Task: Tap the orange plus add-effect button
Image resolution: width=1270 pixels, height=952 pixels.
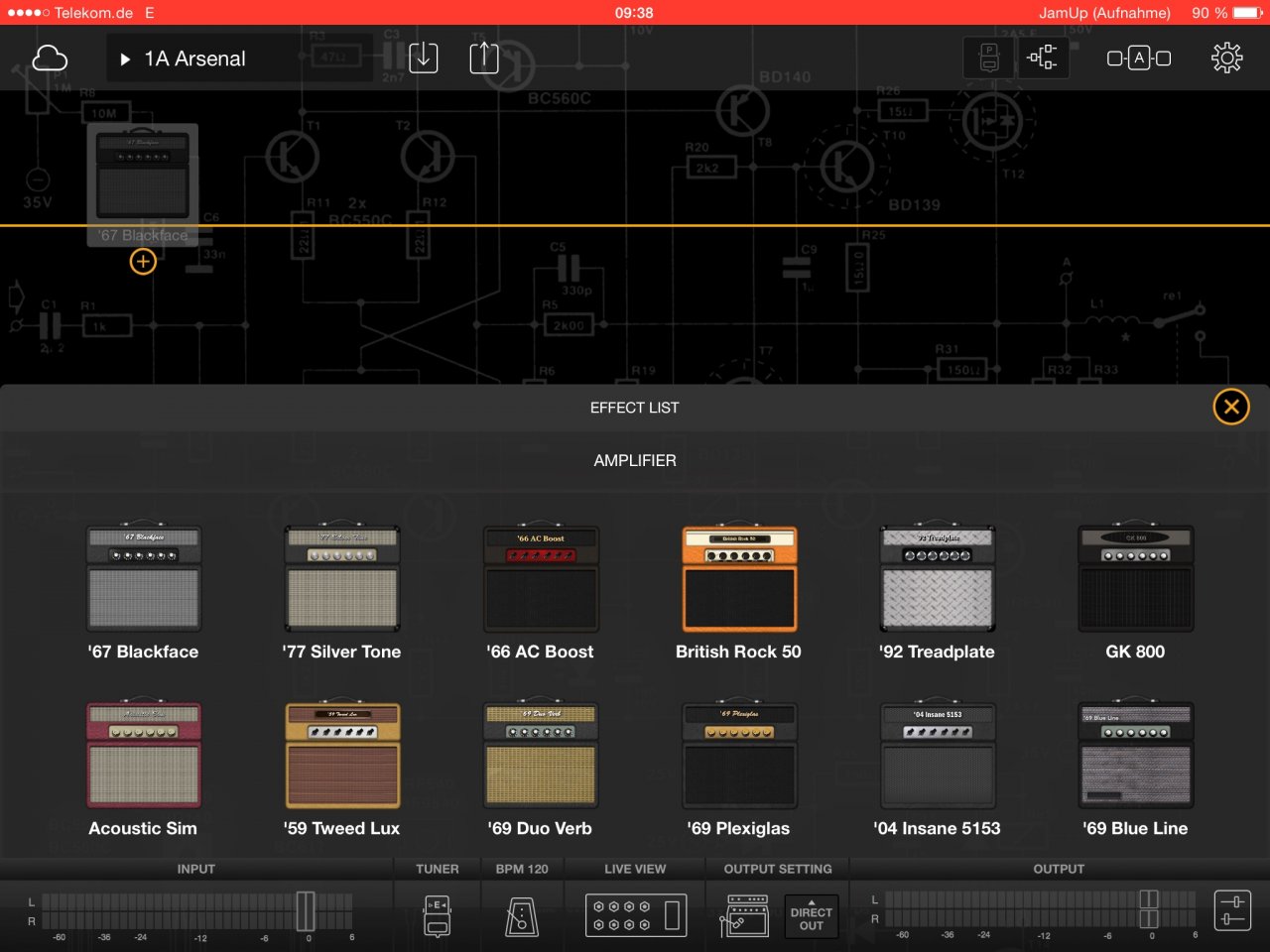Action: (x=143, y=262)
